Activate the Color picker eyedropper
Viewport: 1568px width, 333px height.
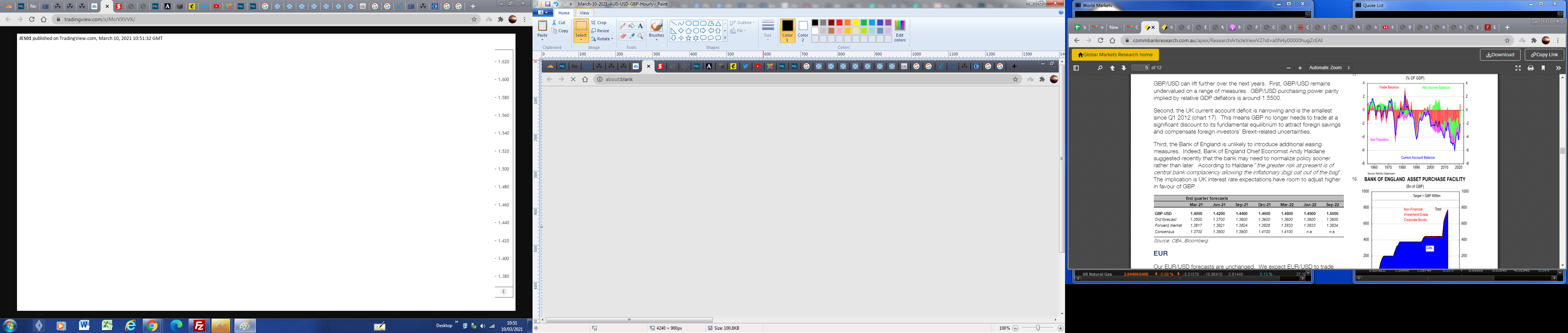click(631, 37)
